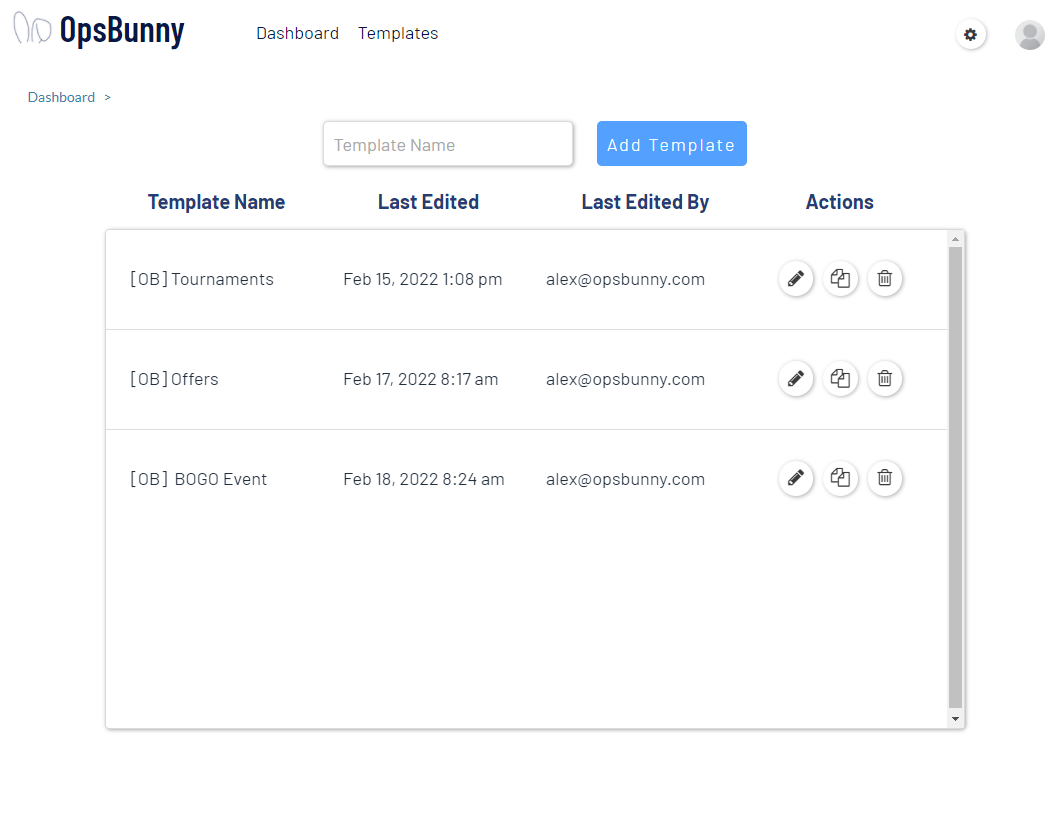This screenshot has width=1059, height=815.
Task: Click the Feb 18, 2022 8:24 am date
Action: tap(423, 479)
